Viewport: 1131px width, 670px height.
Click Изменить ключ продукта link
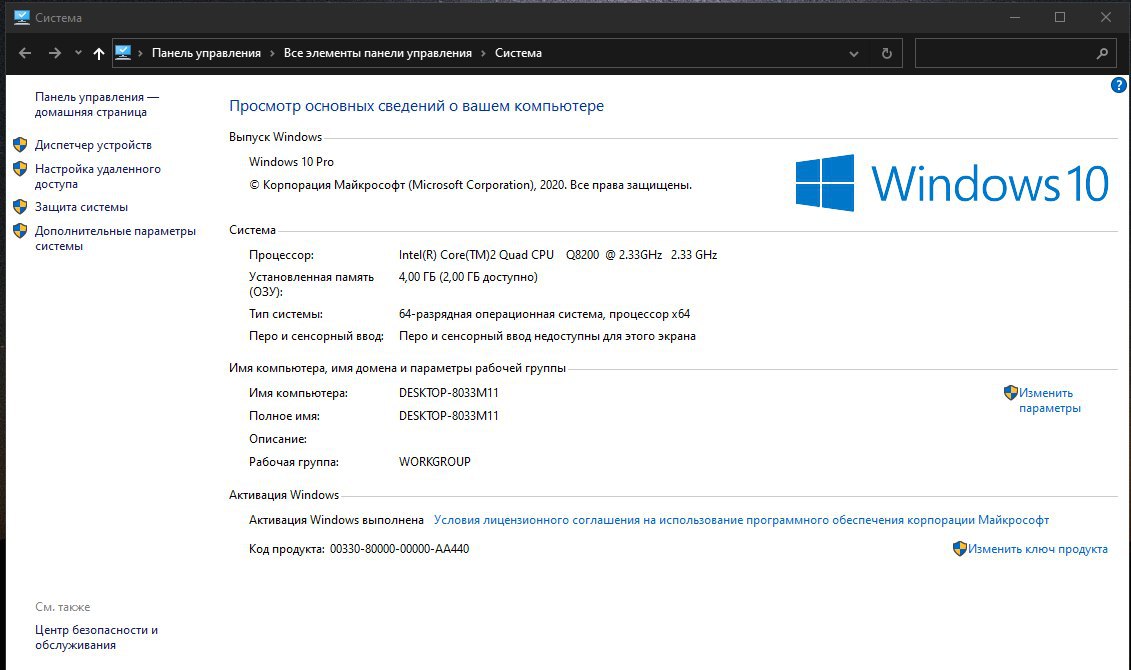(1037, 549)
